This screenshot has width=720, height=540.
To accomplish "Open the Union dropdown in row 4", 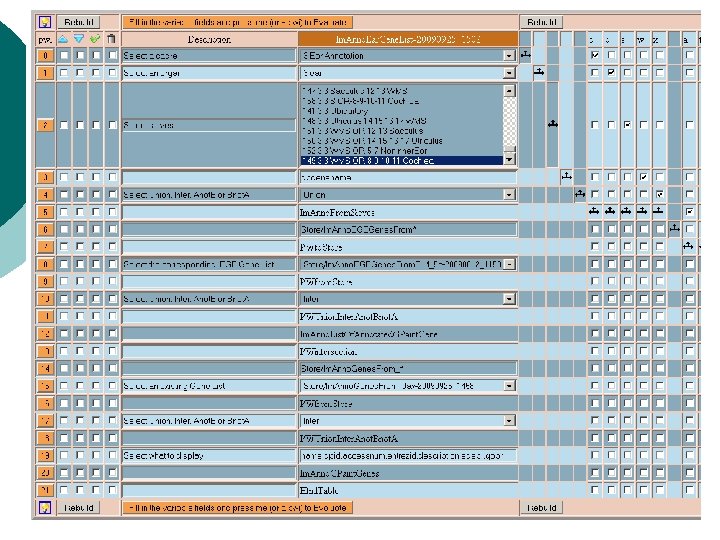I will (x=509, y=195).
